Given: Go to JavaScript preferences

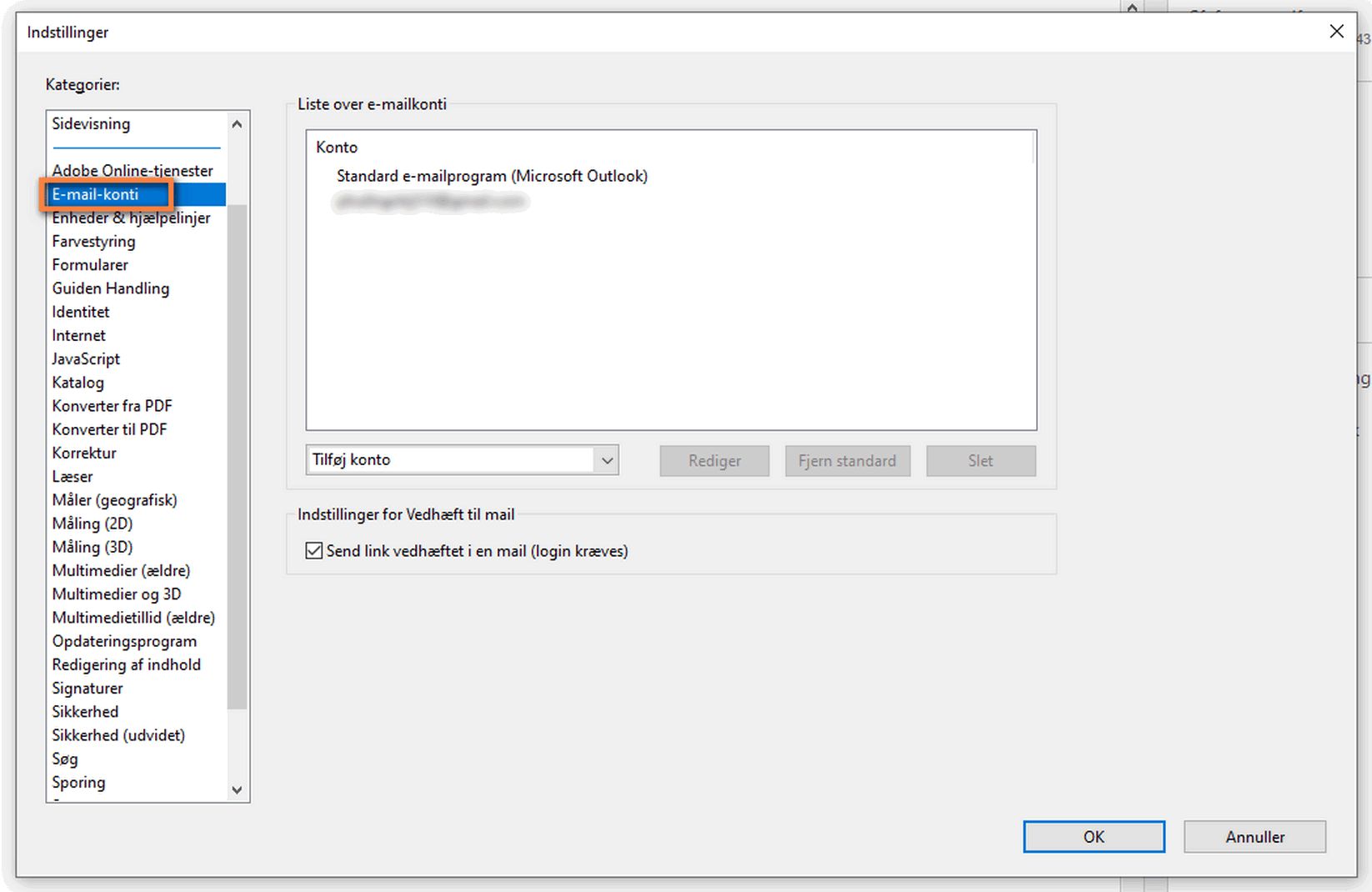Looking at the screenshot, I should (x=86, y=358).
